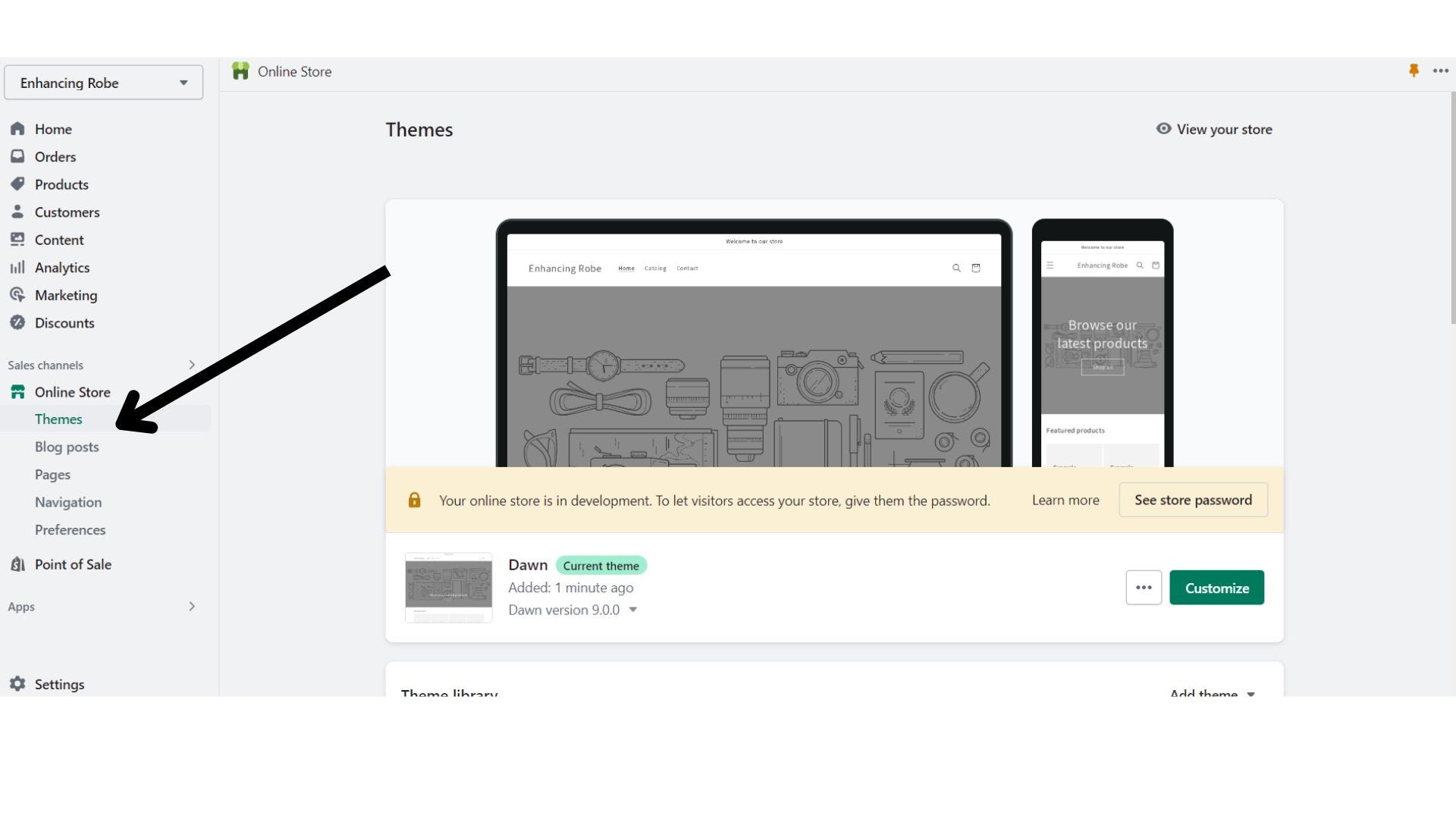Click the desktop theme preview image
The image size is (1456, 819).
coord(754,344)
